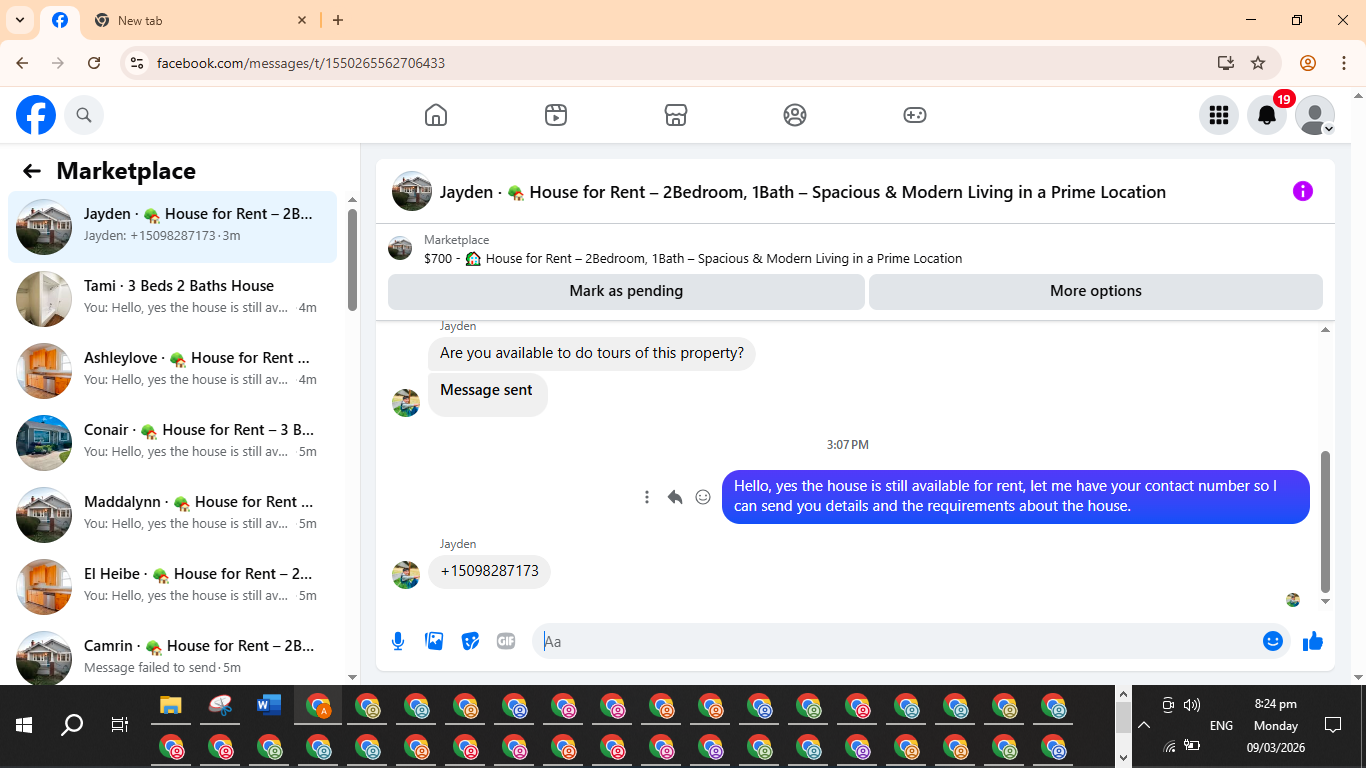The height and width of the screenshot is (768, 1366).
Task: Click the Facebook logo
Action: (x=36, y=115)
